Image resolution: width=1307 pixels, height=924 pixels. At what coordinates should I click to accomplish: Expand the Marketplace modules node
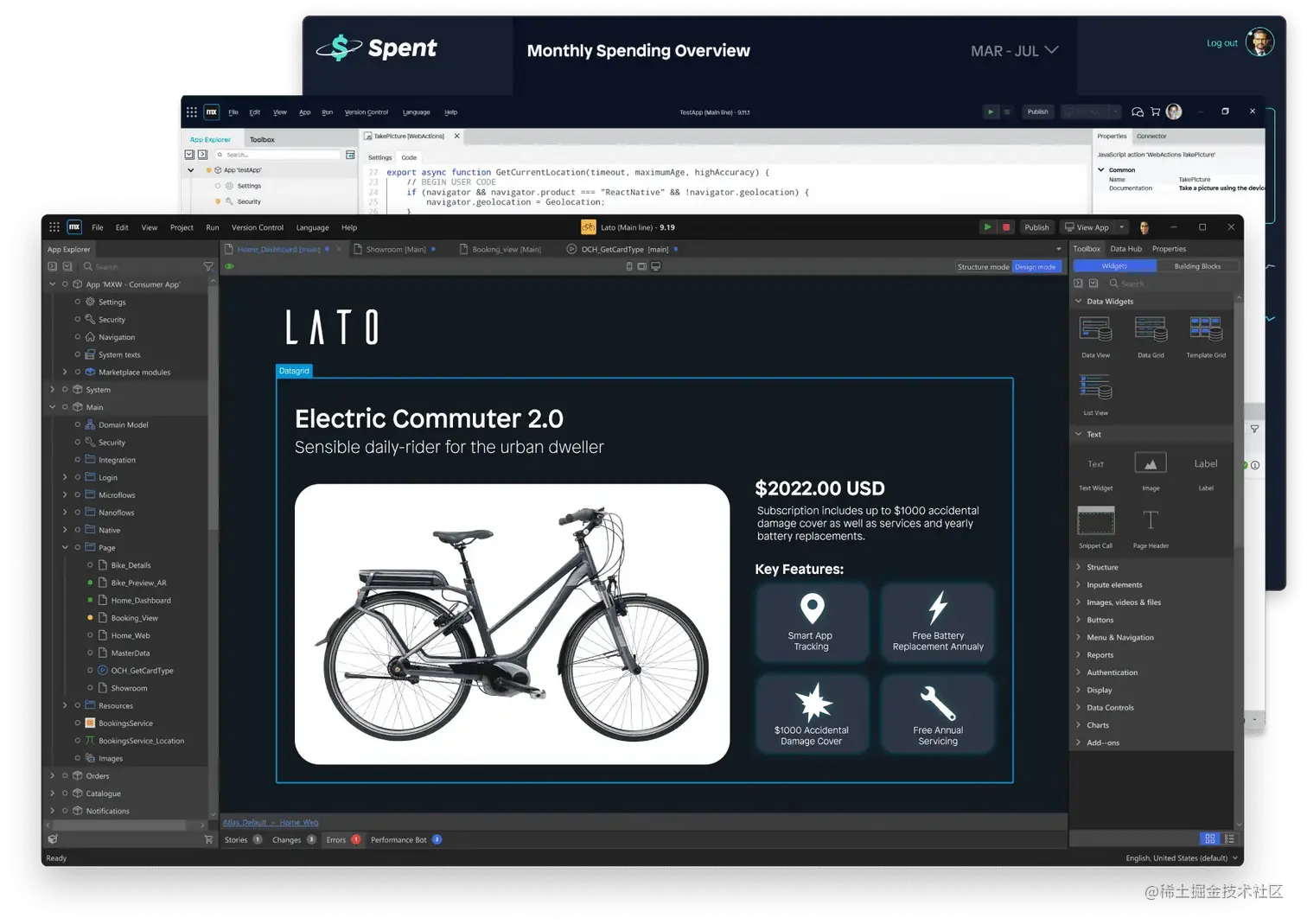65,372
